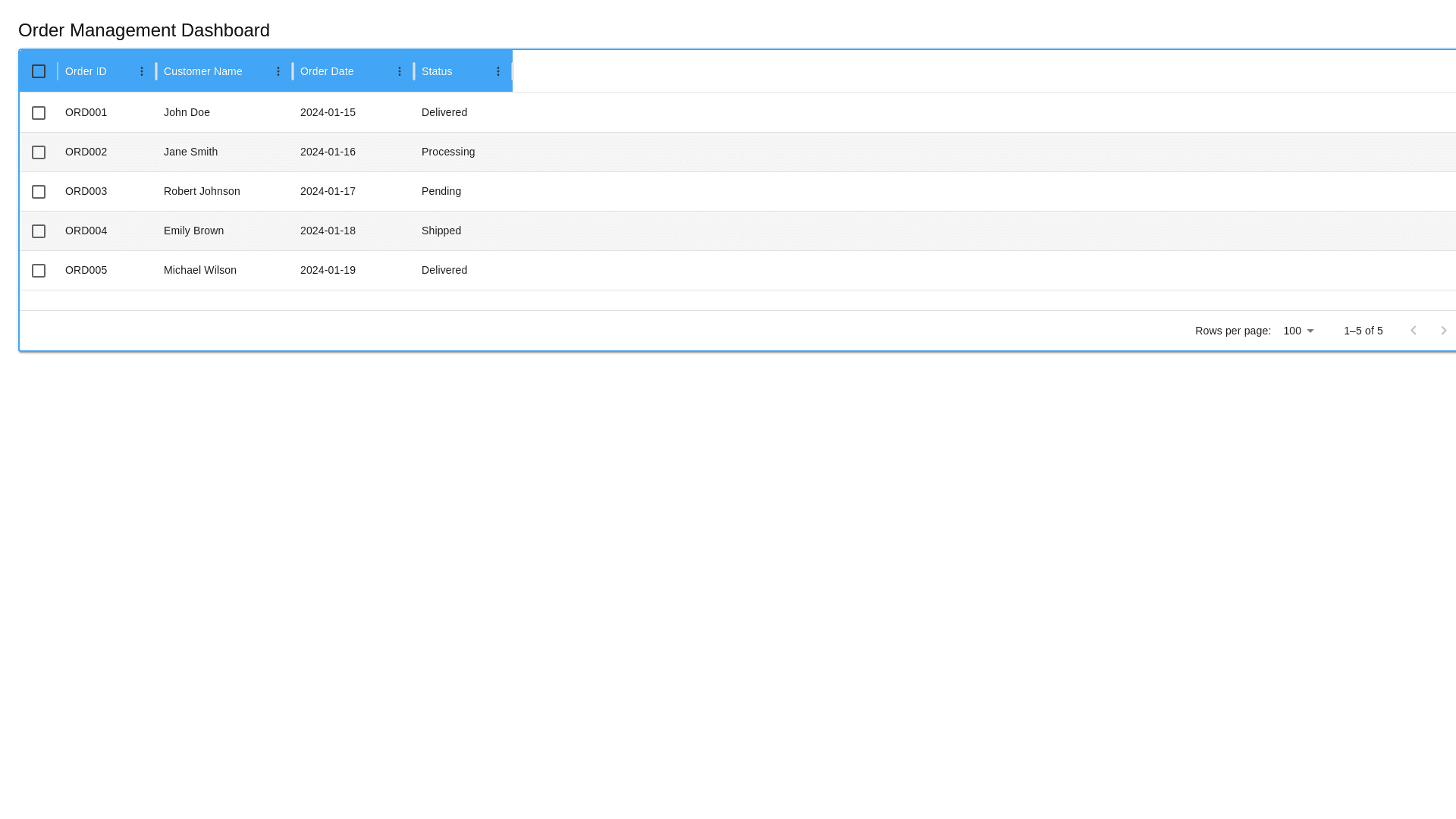Go to previous page arrow
Screen dimensions: 1456x819
[x=1414, y=331]
